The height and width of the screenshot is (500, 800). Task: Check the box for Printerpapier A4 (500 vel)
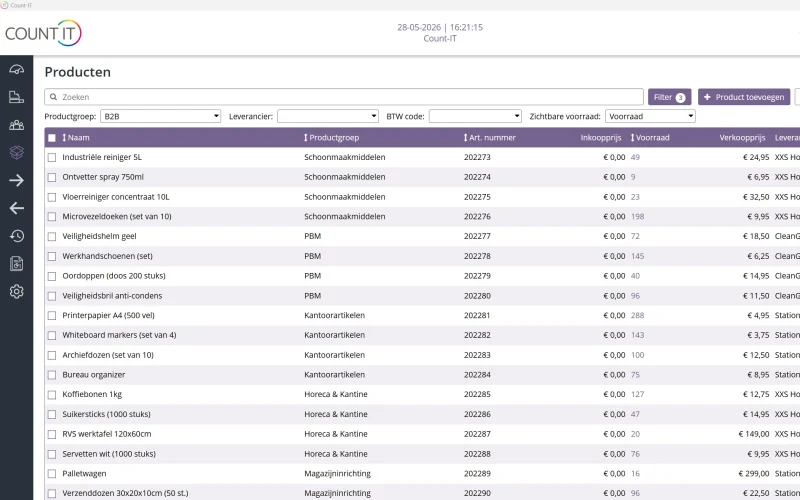(x=52, y=316)
